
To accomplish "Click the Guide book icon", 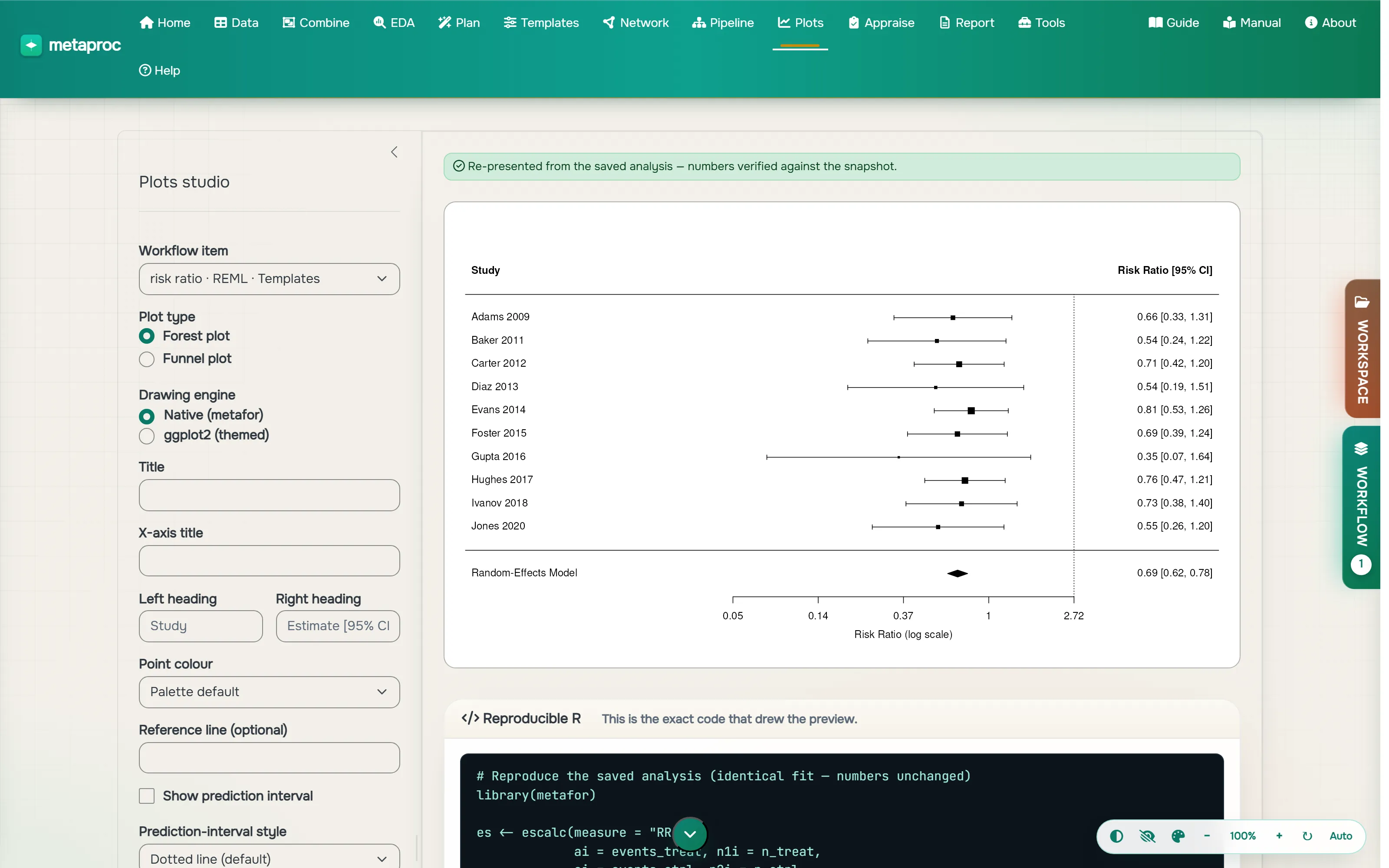I will [x=1155, y=23].
